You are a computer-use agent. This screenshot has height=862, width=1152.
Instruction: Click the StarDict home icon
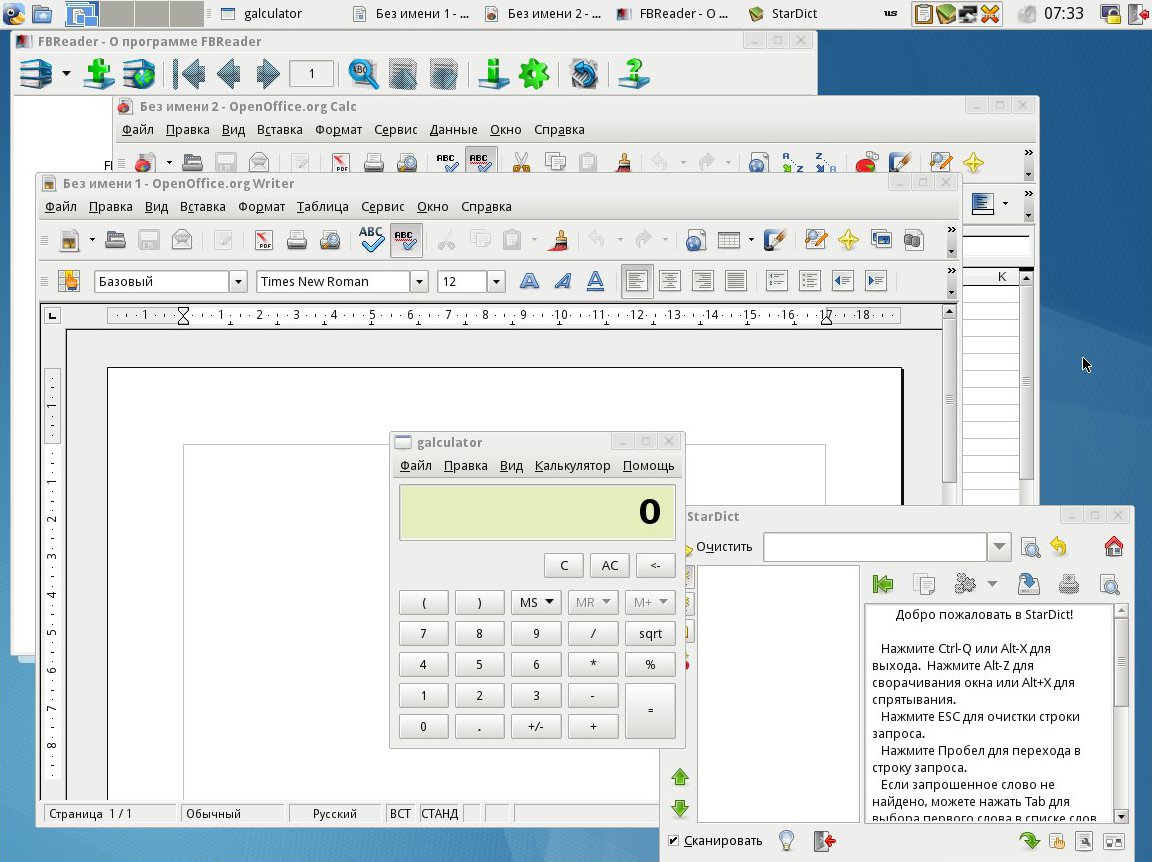tap(1113, 547)
